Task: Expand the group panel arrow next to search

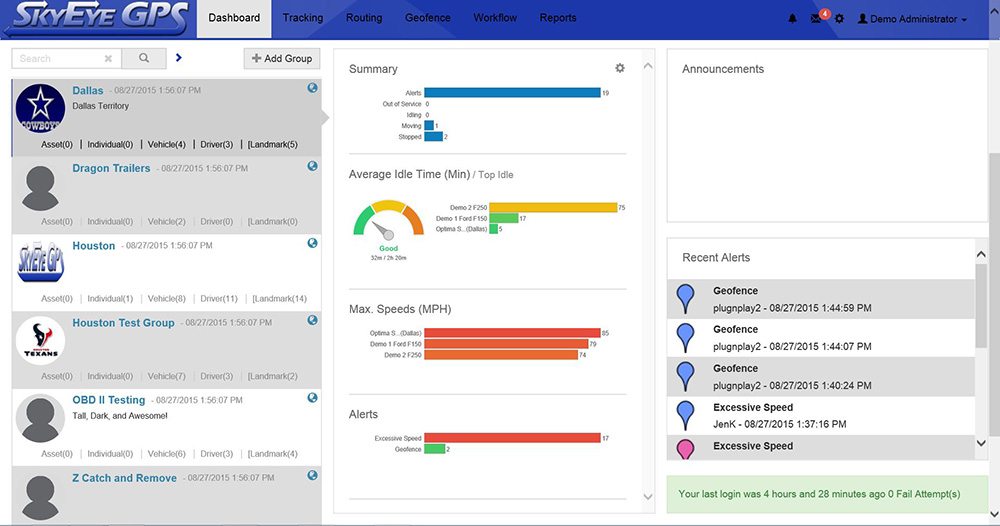Action: tap(179, 58)
